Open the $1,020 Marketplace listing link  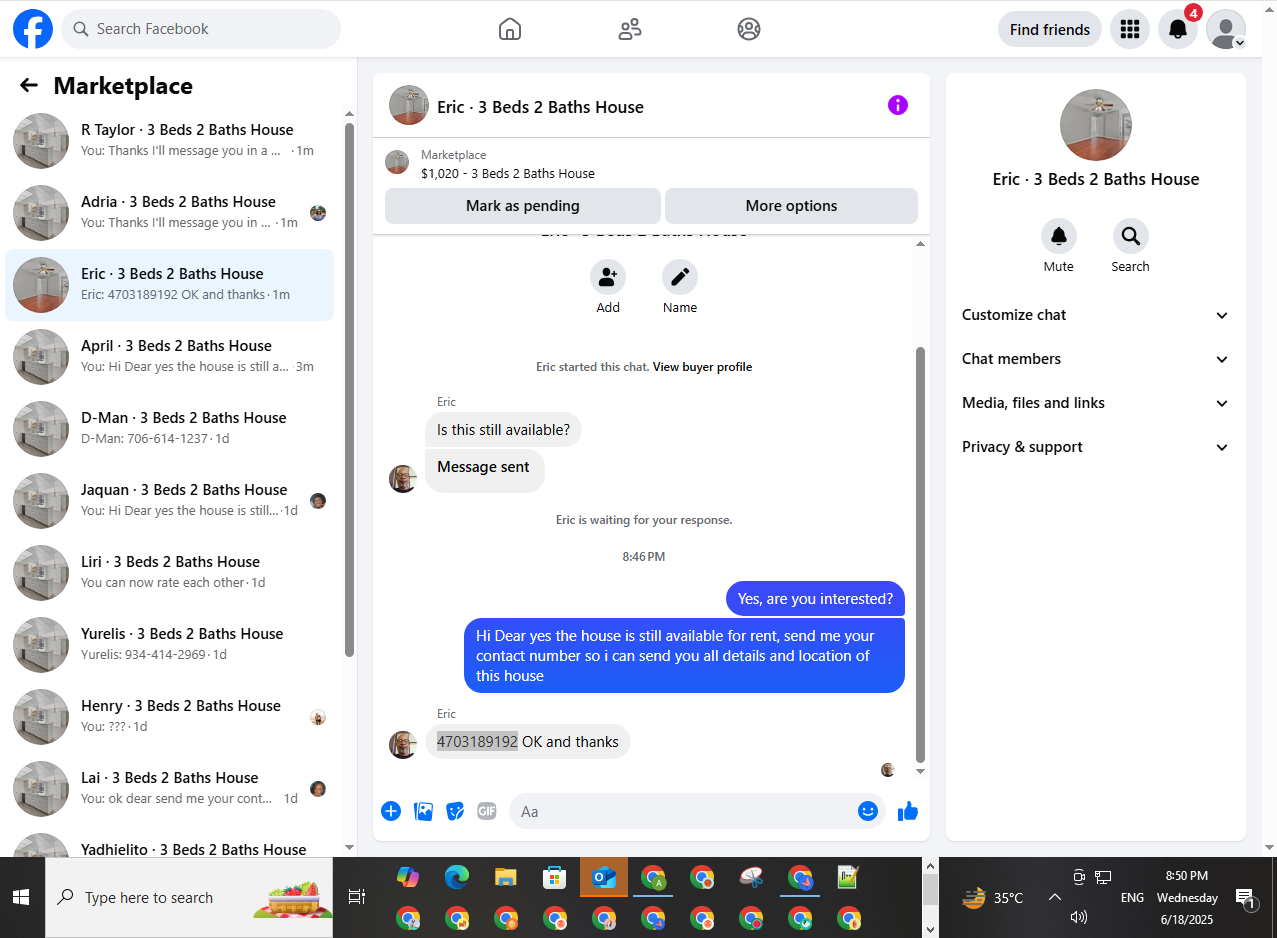[507, 173]
